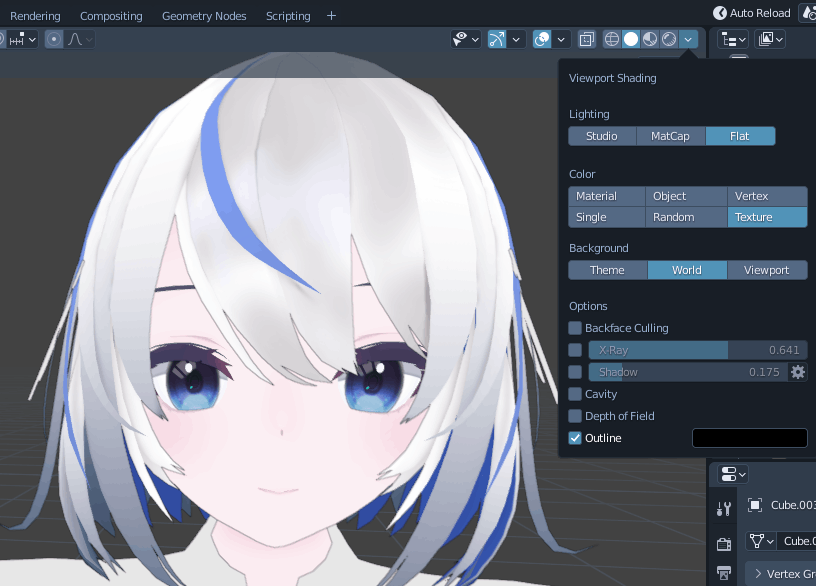This screenshot has width=816, height=586.
Task: Set background to Viewport
Action: [x=767, y=270]
